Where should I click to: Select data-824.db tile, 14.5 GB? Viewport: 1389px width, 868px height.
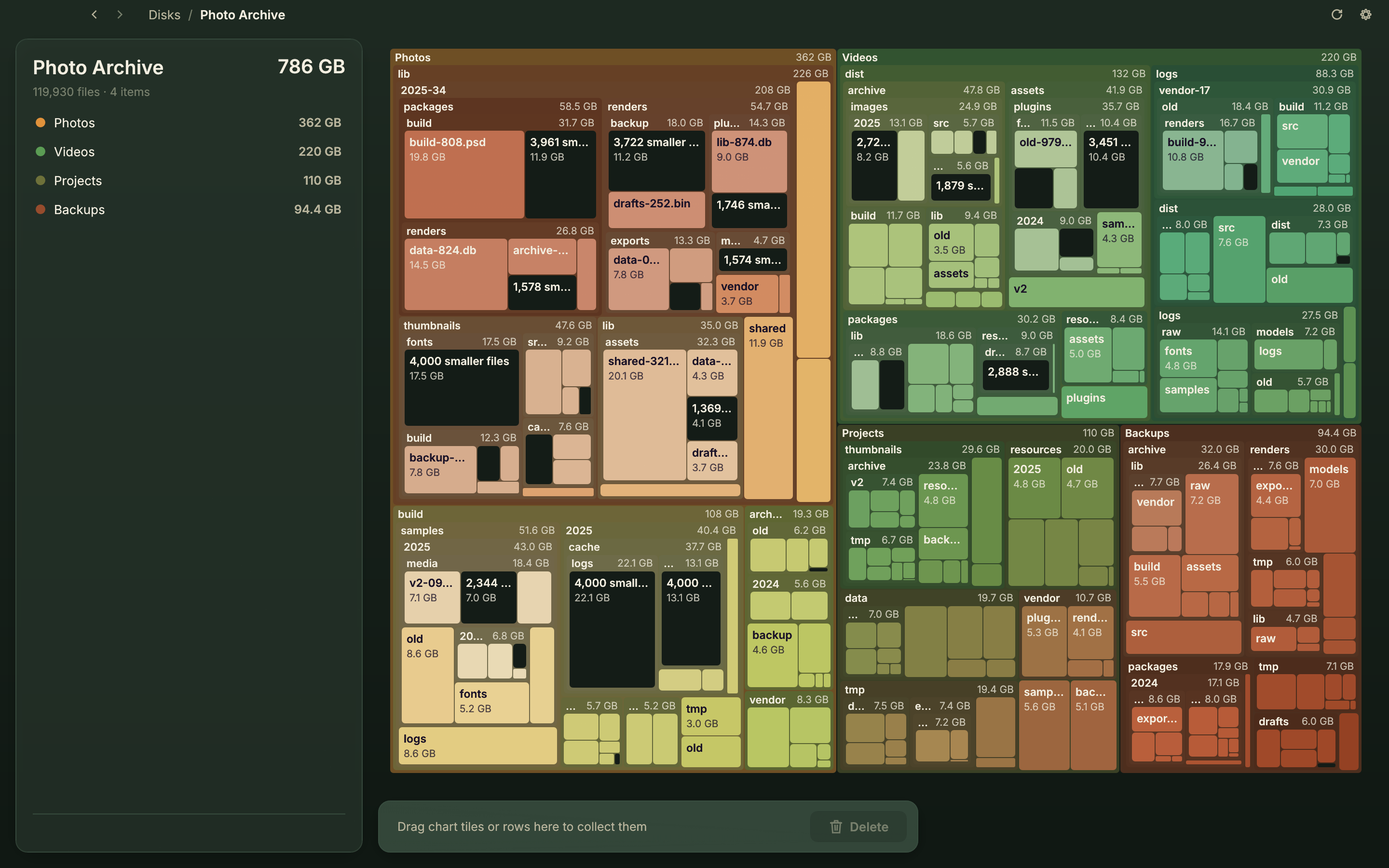click(455, 274)
